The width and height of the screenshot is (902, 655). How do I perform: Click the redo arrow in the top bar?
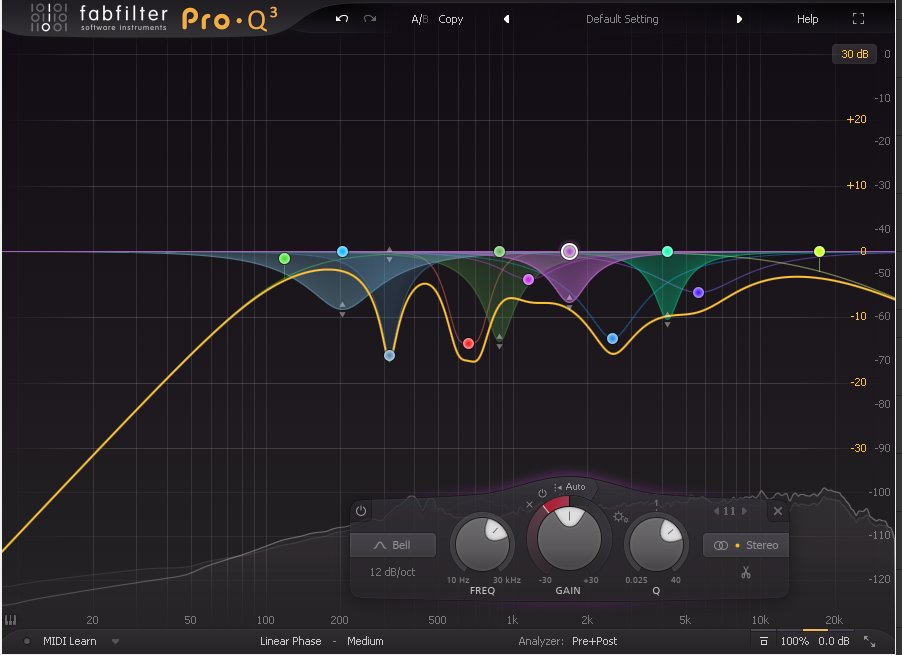coord(370,18)
